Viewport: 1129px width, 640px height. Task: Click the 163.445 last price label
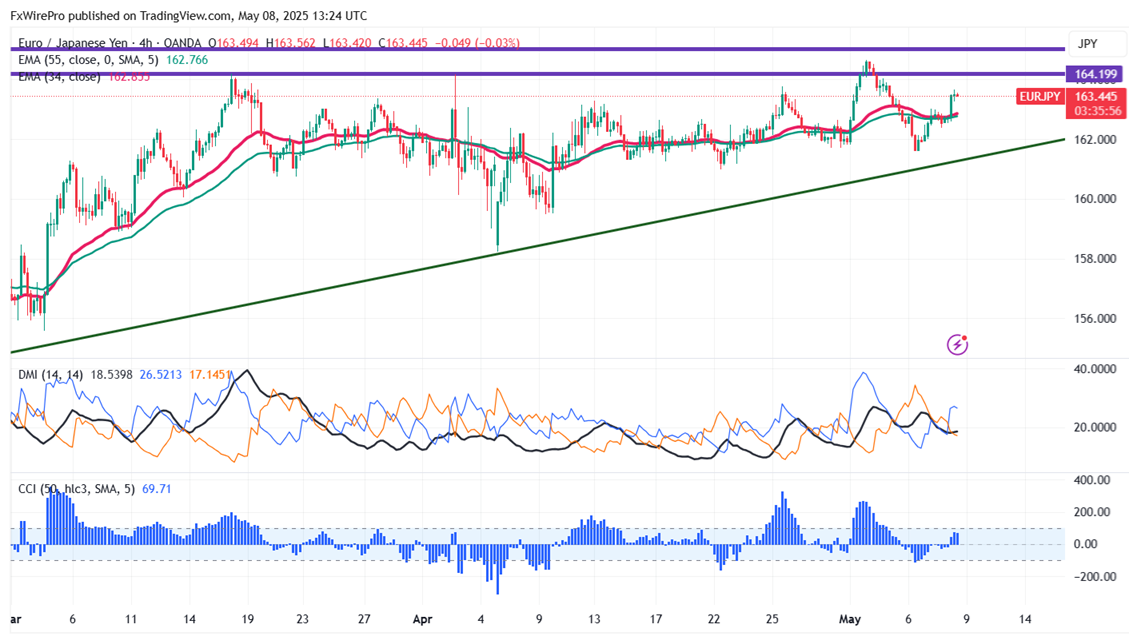click(1096, 96)
